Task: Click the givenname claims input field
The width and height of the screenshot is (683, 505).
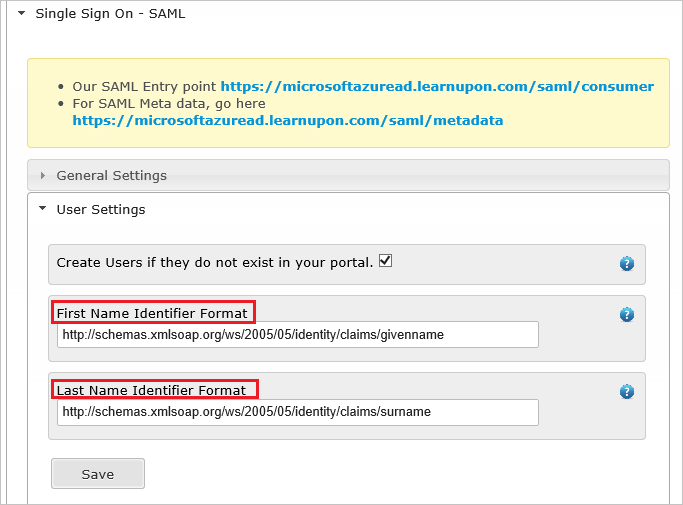Action: (298, 335)
